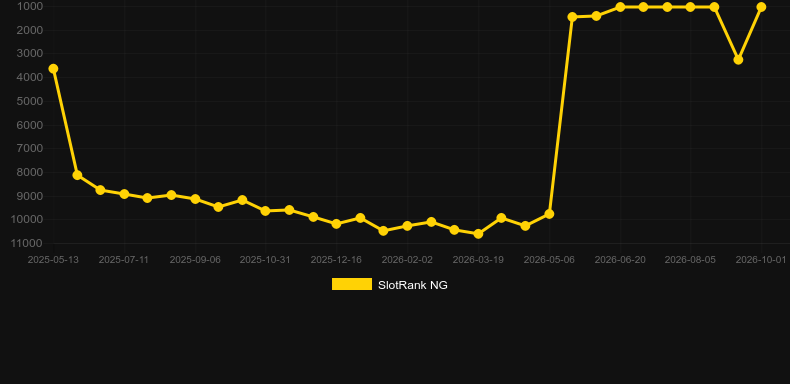Click the y-axis label 6000

[30, 124]
